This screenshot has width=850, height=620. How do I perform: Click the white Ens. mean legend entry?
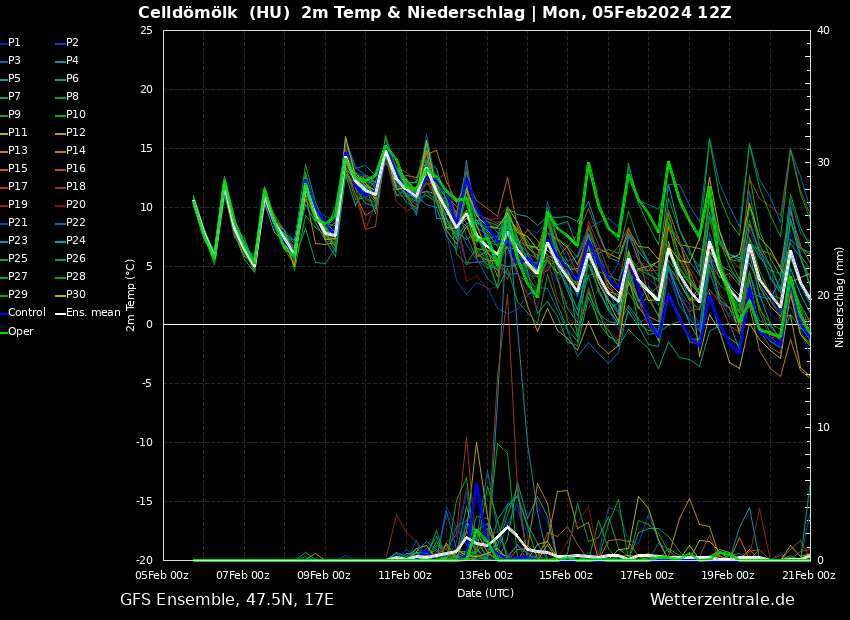[x=92, y=313]
